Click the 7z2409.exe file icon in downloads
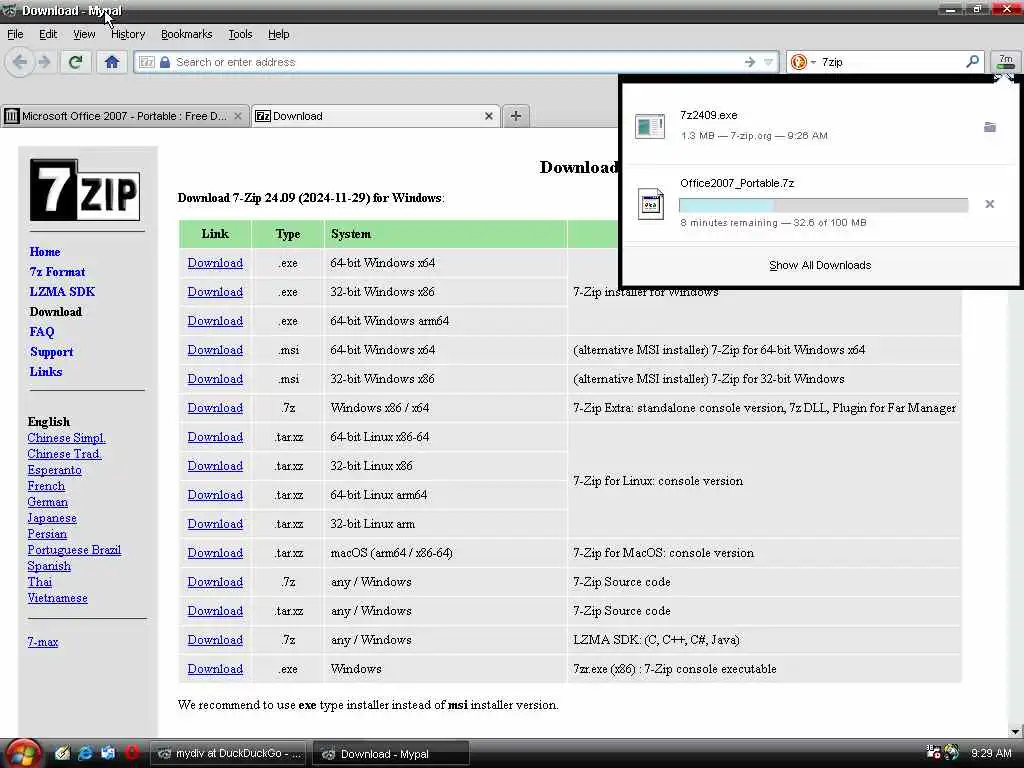The height and width of the screenshot is (768, 1024). point(650,126)
